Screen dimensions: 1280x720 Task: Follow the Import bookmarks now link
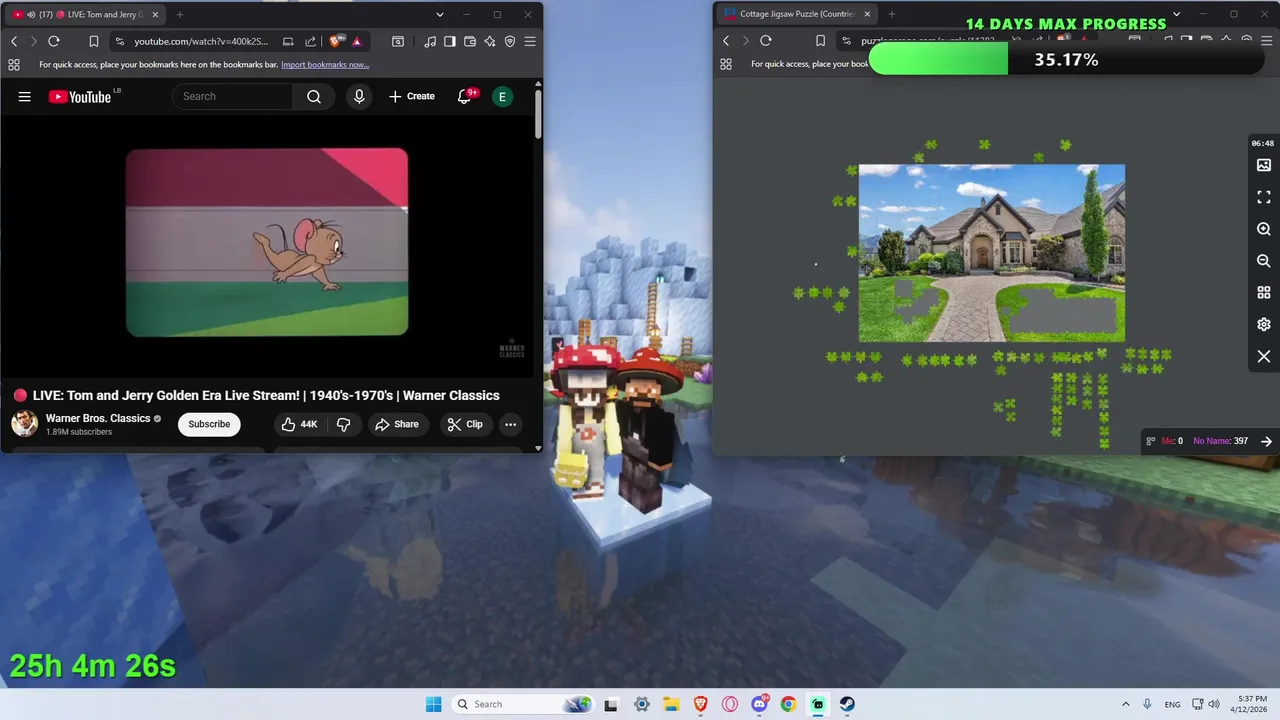(325, 64)
